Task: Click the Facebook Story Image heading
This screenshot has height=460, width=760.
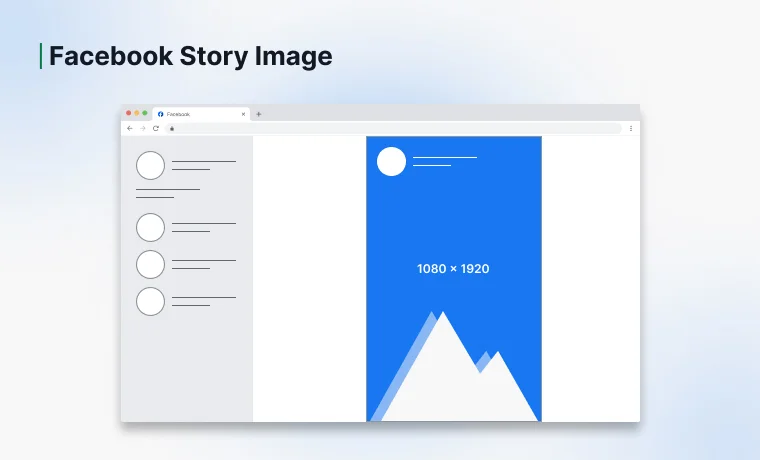Action: [x=190, y=56]
